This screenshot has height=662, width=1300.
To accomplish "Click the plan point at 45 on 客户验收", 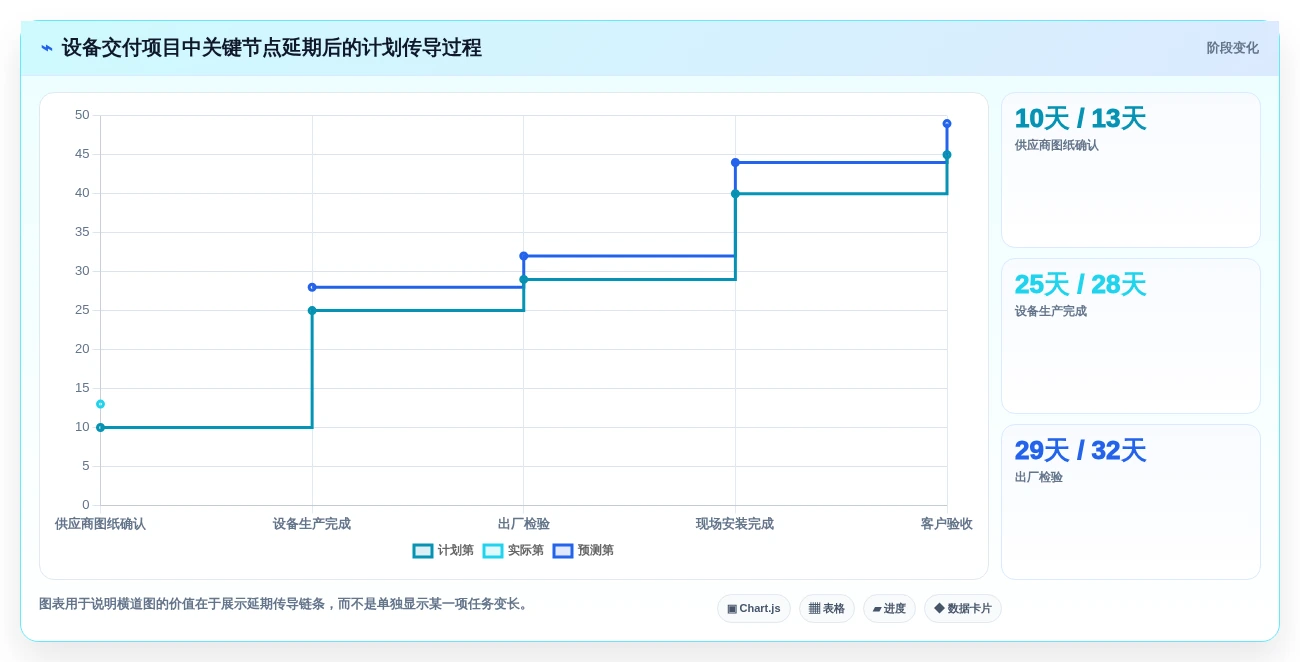I will (x=947, y=155).
